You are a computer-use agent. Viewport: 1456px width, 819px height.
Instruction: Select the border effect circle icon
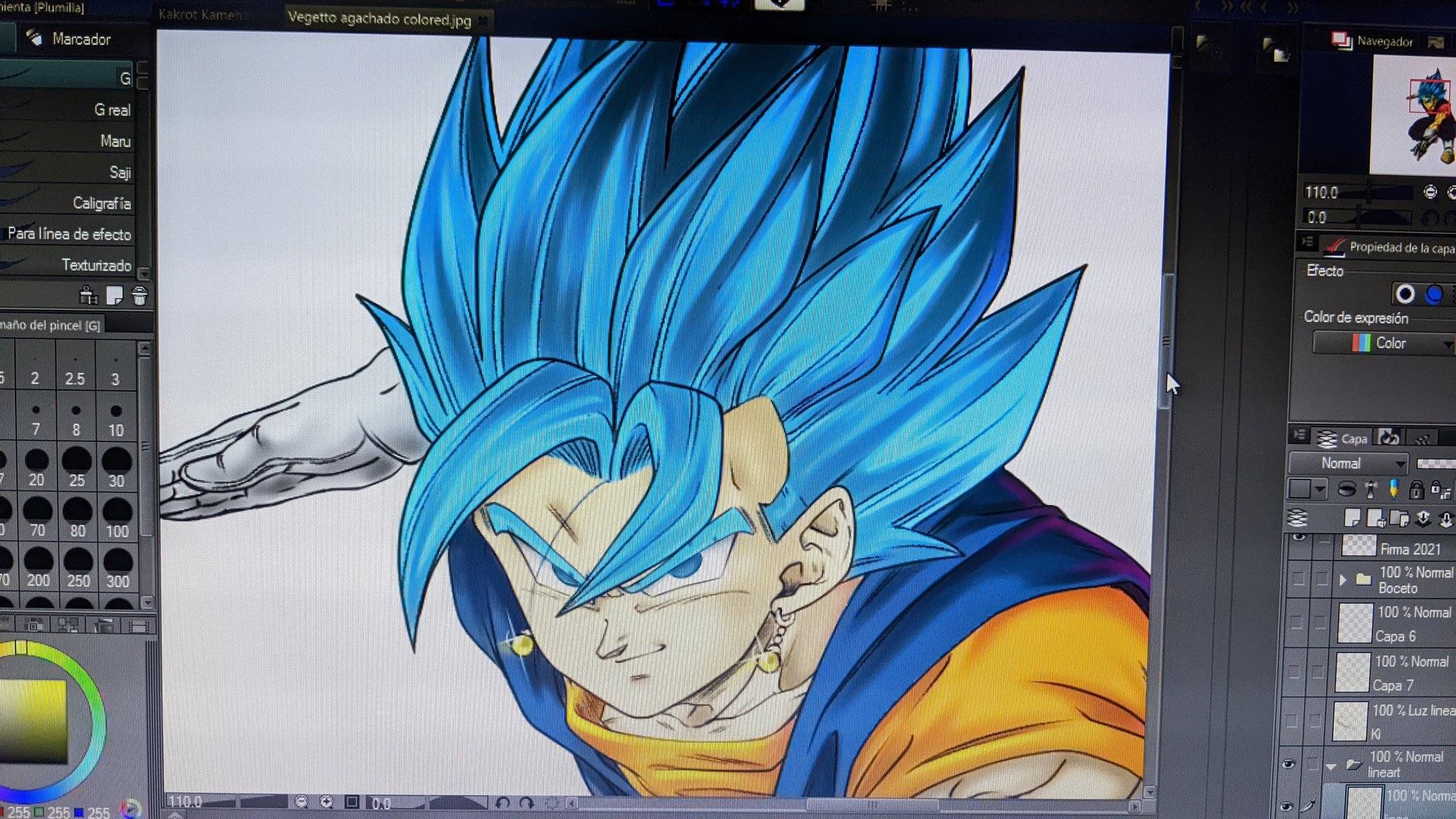pos(1405,294)
